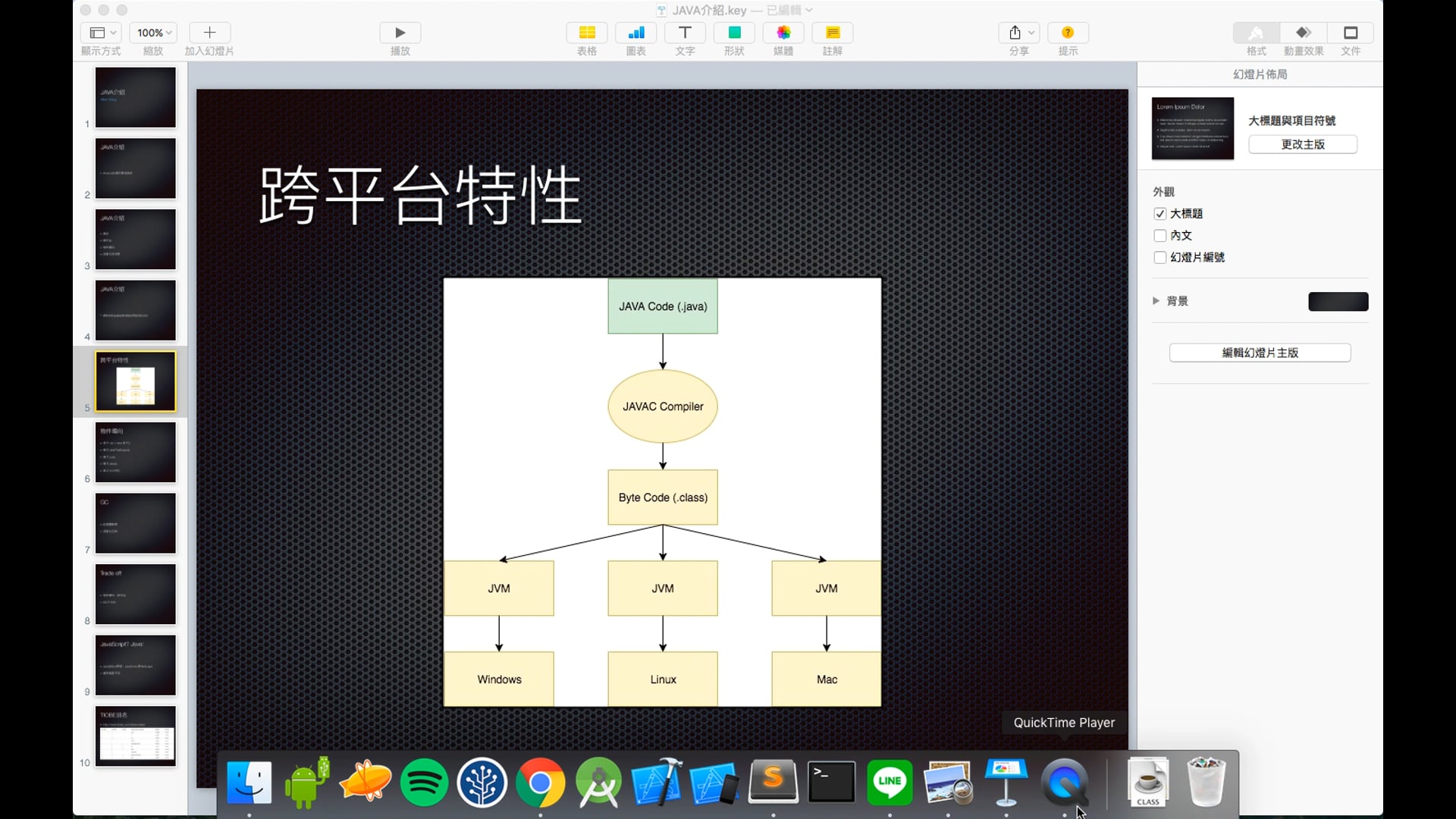Toggle the 大標題 checkbox in 外觀 panel
Viewport: 1456px width, 819px height.
click(1161, 213)
